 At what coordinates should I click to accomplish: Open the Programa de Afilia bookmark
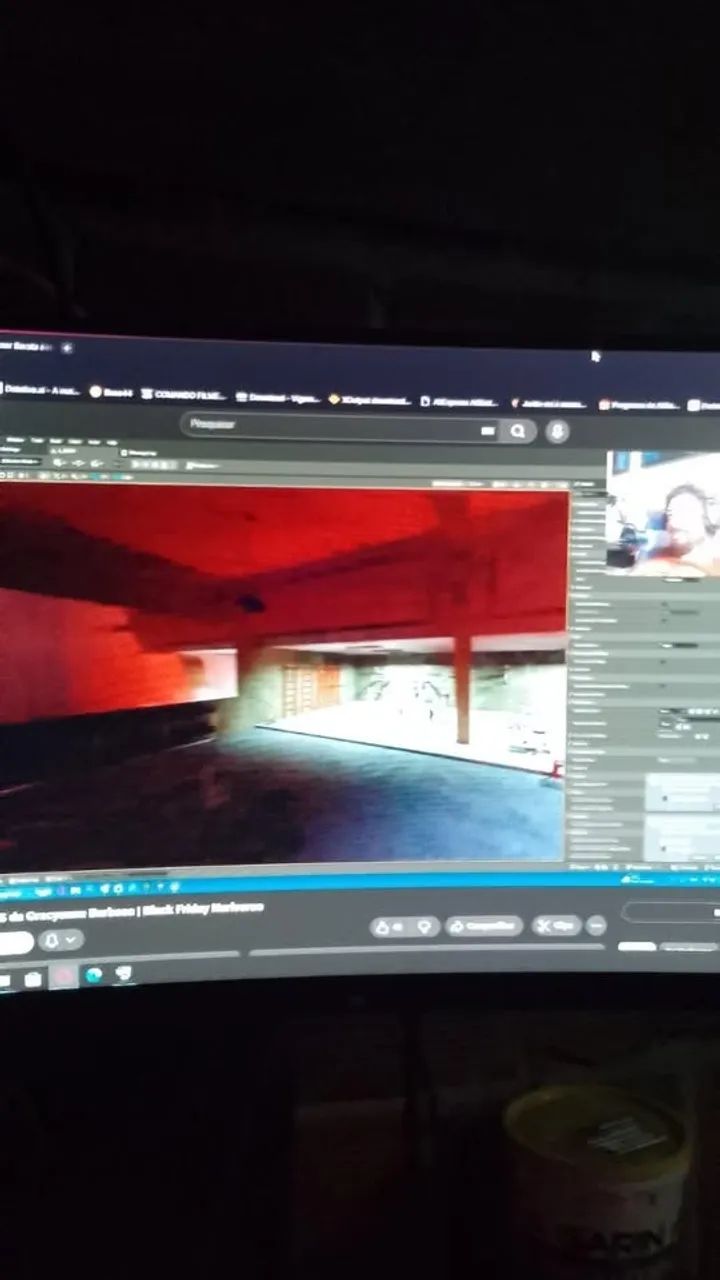tap(639, 405)
